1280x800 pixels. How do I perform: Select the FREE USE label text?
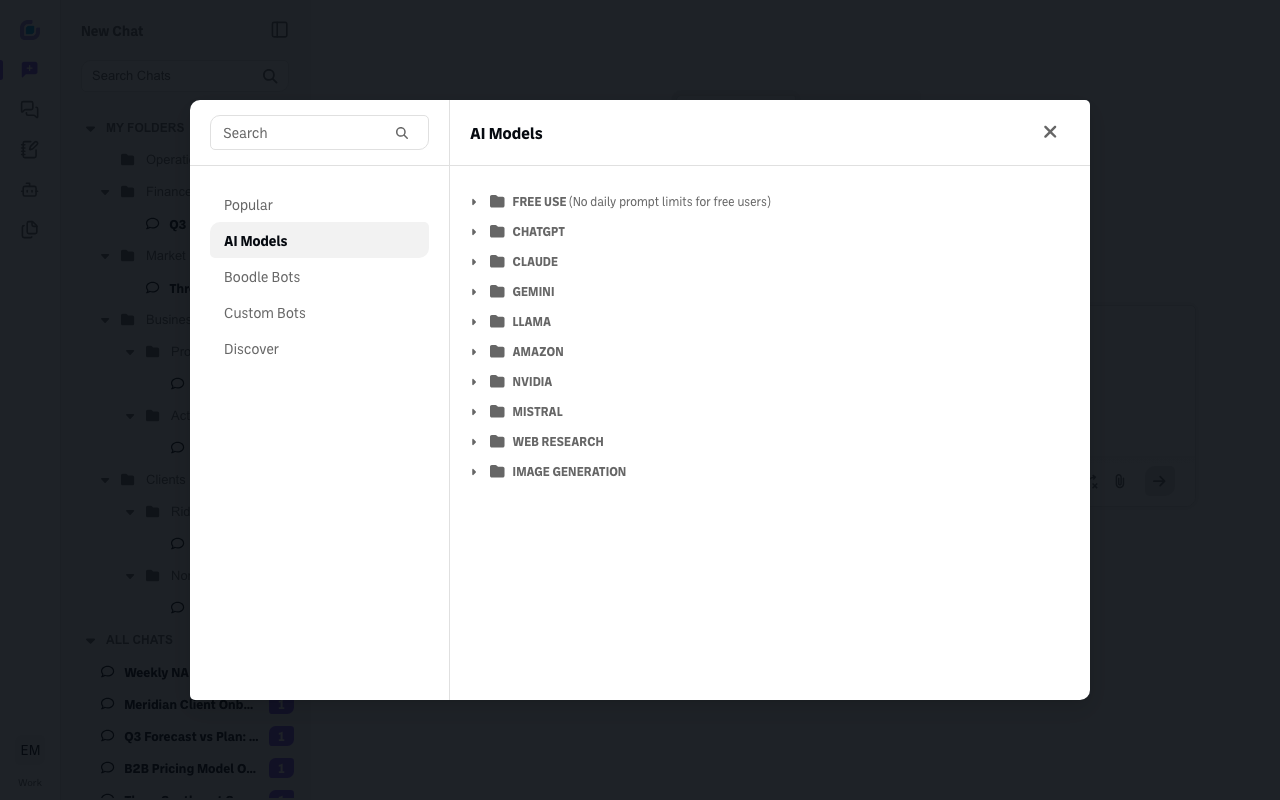coord(539,202)
